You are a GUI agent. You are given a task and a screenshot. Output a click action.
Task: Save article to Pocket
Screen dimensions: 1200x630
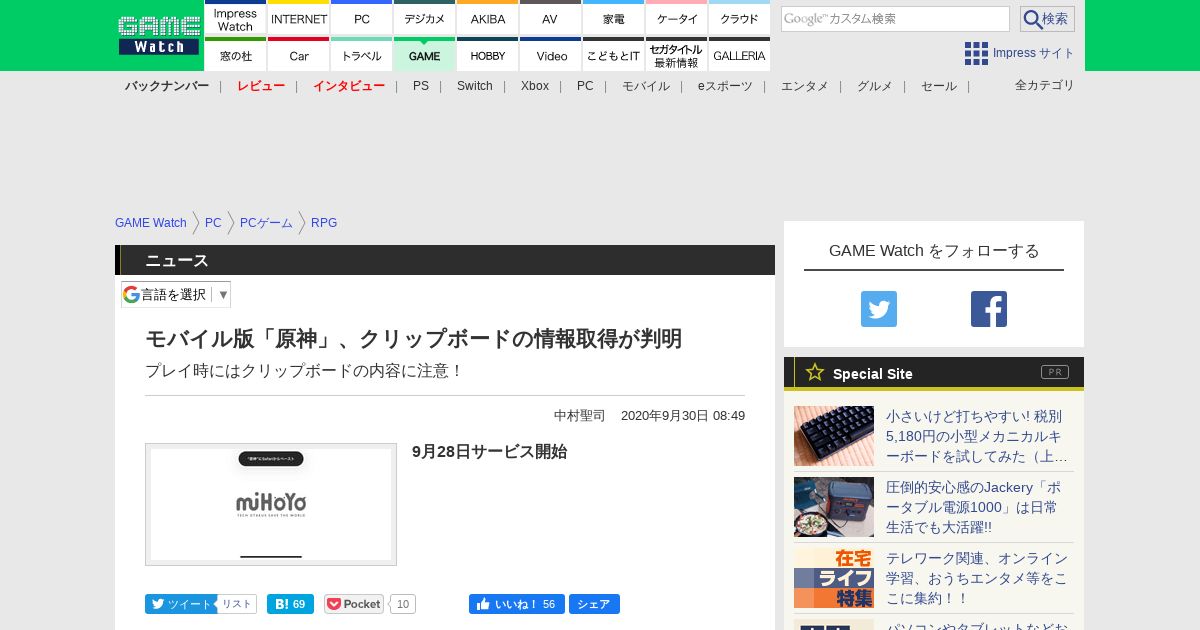354,604
